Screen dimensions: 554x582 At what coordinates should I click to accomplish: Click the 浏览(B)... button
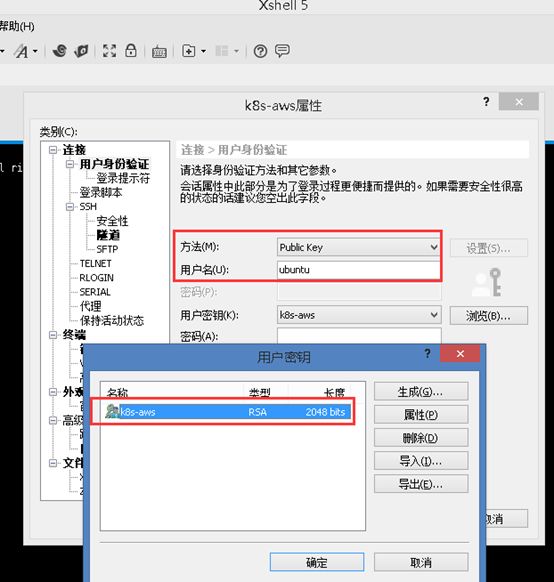[x=489, y=316]
